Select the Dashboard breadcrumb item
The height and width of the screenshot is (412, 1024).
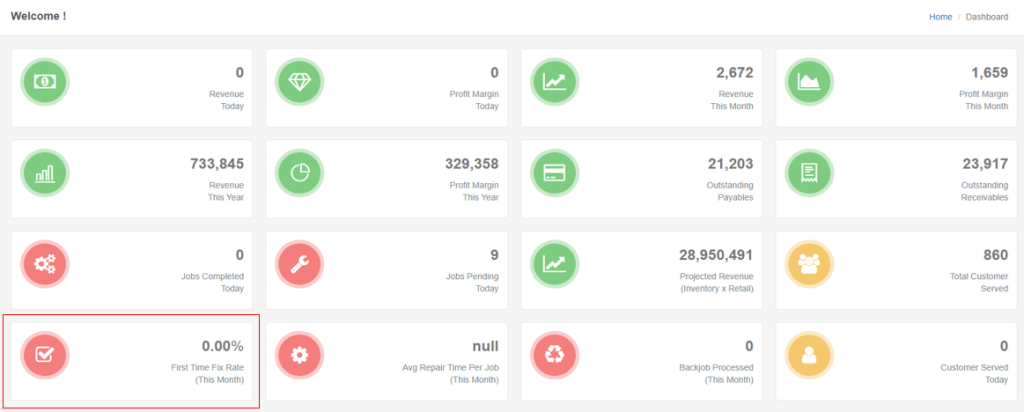pyautogui.click(x=987, y=17)
